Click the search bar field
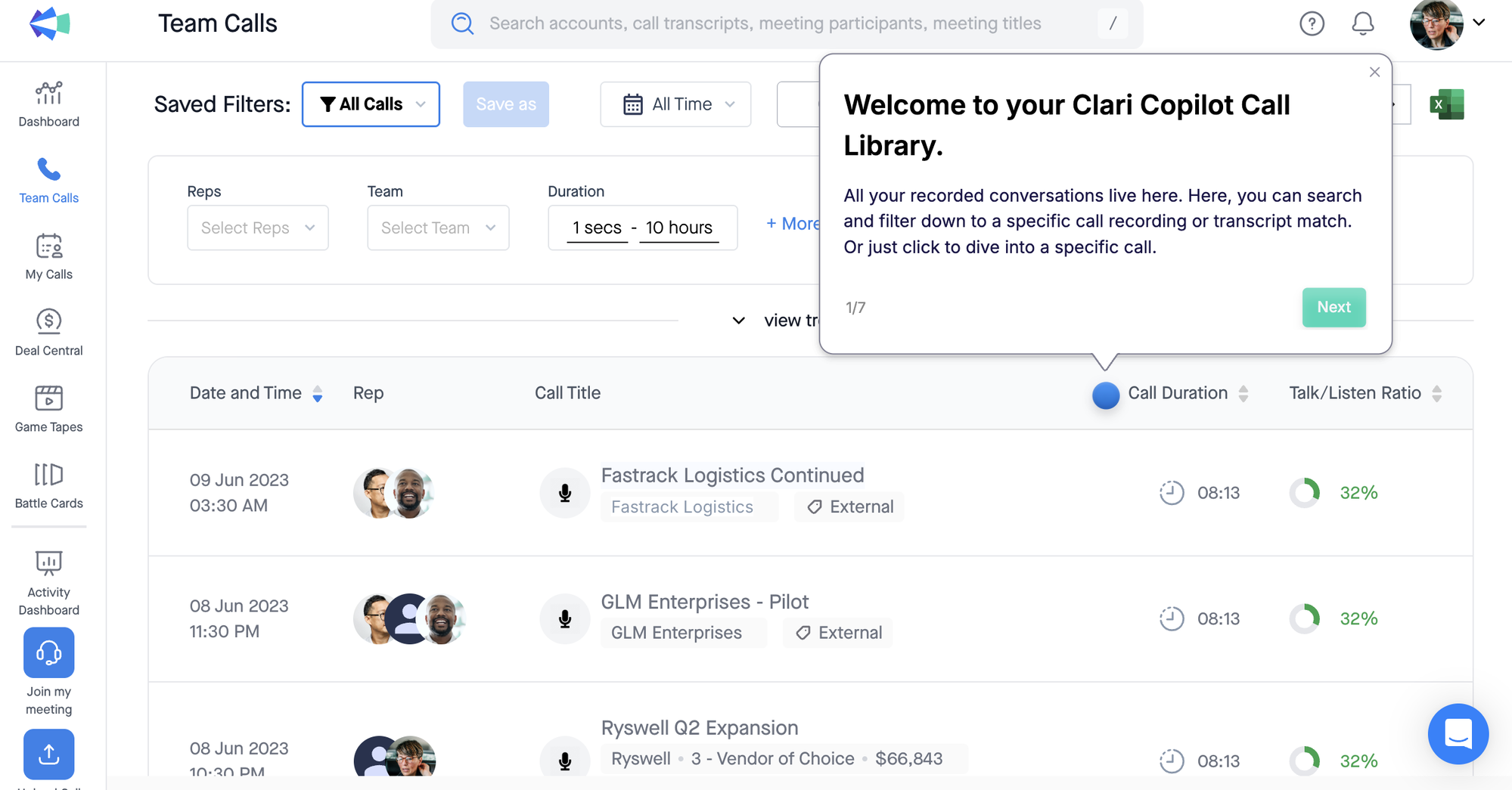Viewport: 1512px width, 790px height. pyautogui.click(x=787, y=23)
